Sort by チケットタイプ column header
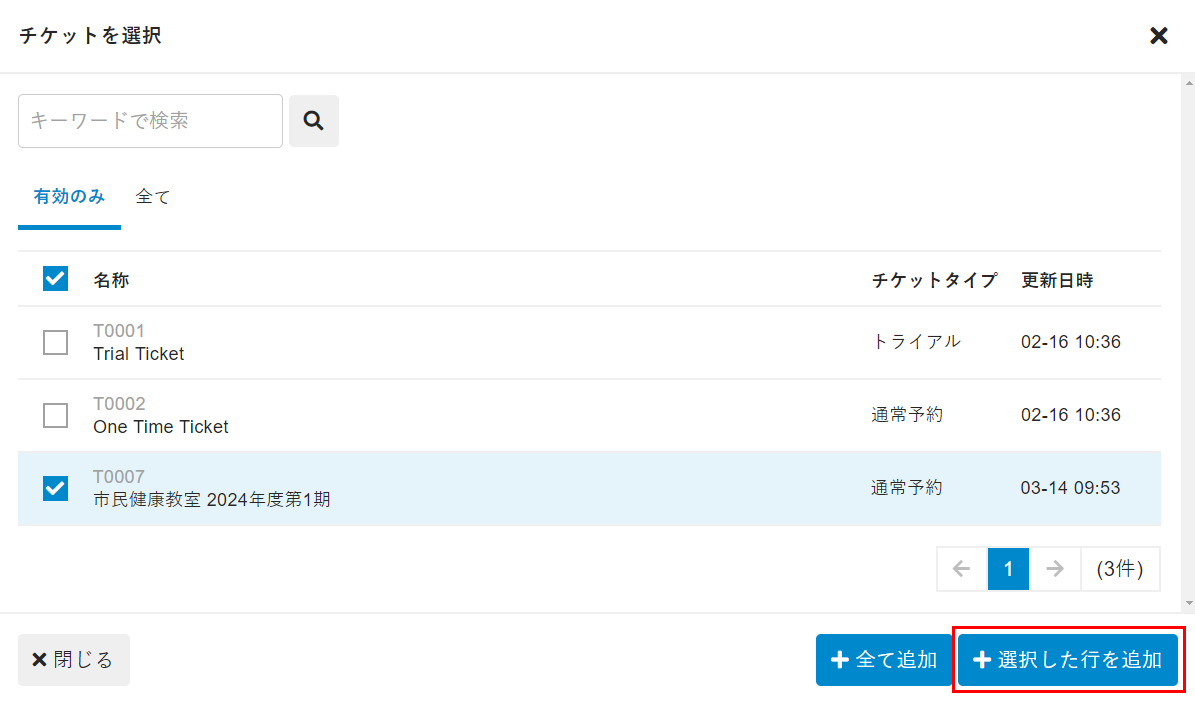This screenshot has width=1195, height=703. [x=934, y=280]
